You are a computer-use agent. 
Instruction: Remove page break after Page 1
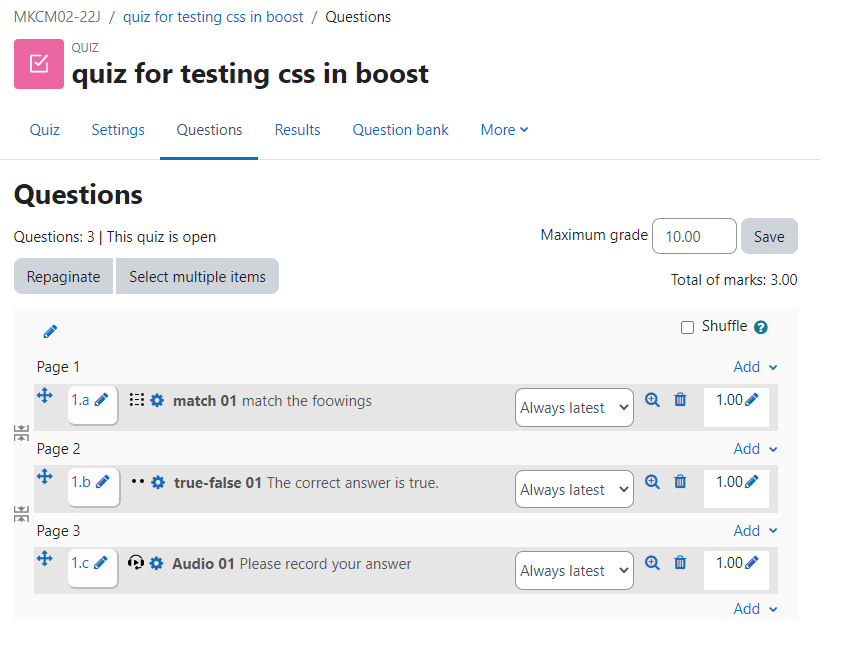(21, 433)
